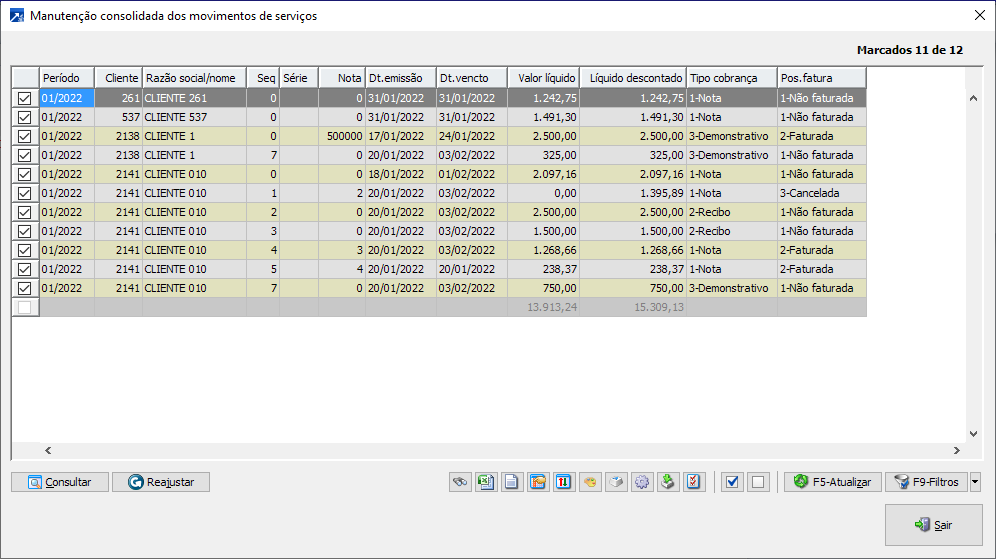Screen dimensions: 996x559
Task: Click the blank document icon
Action: (512, 482)
